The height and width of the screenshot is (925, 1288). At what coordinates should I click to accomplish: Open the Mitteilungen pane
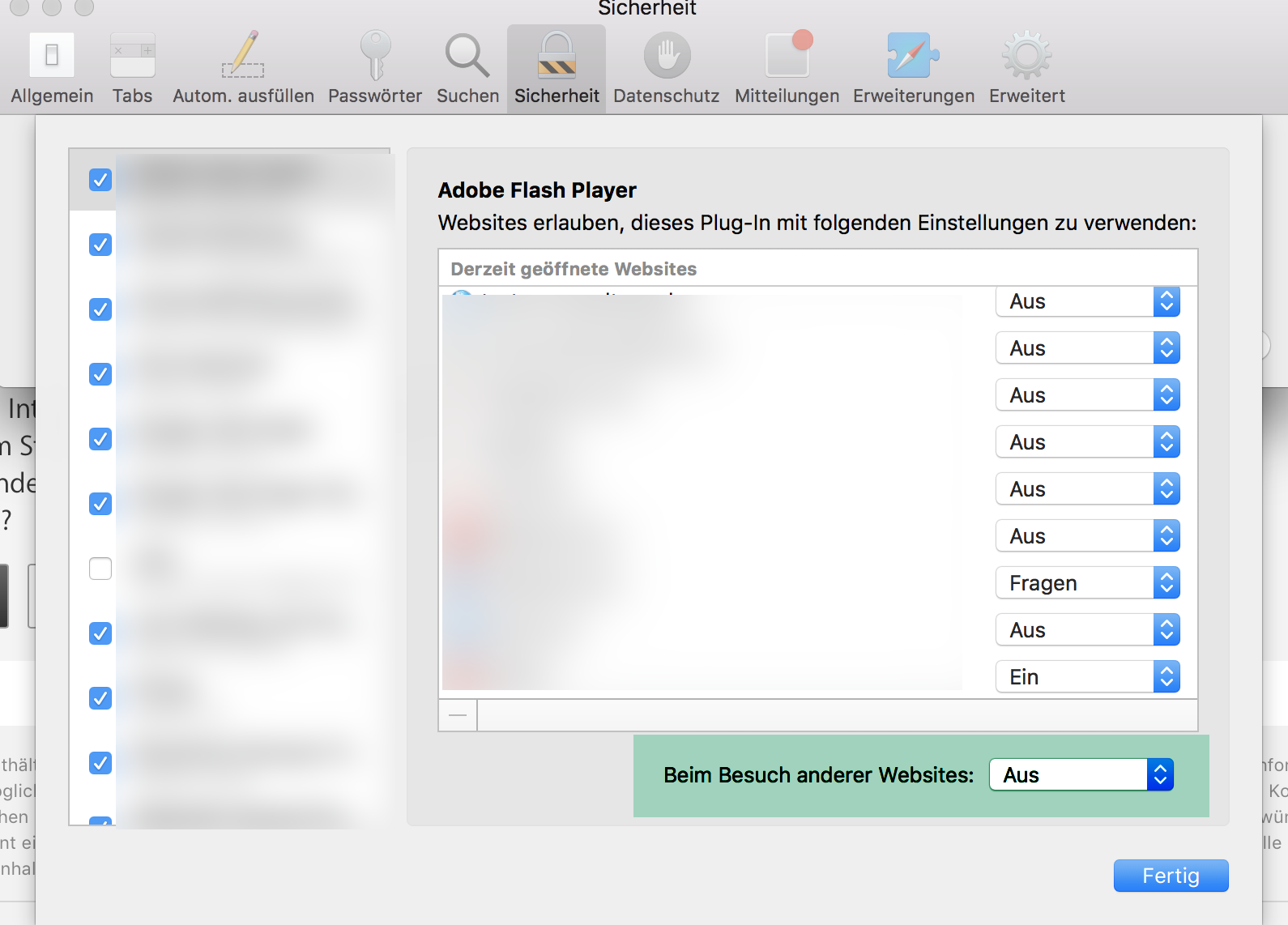click(x=787, y=69)
